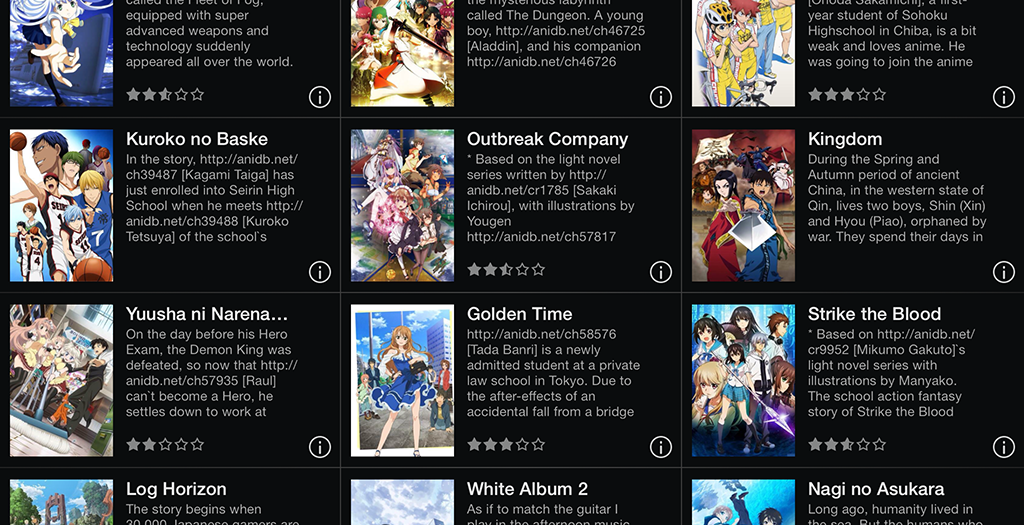The width and height of the screenshot is (1024, 525).
Task: Open info icon on Outbreak Company card
Action: [x=661, y=272]
